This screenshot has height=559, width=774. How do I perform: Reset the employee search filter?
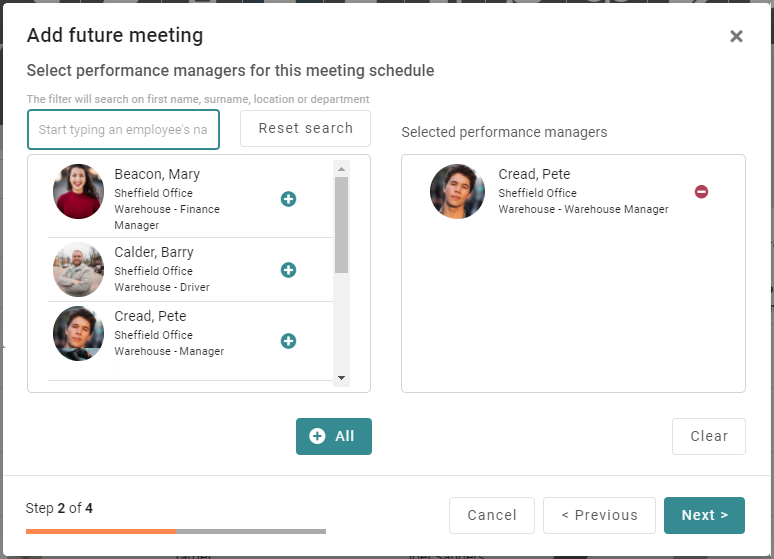305,129
